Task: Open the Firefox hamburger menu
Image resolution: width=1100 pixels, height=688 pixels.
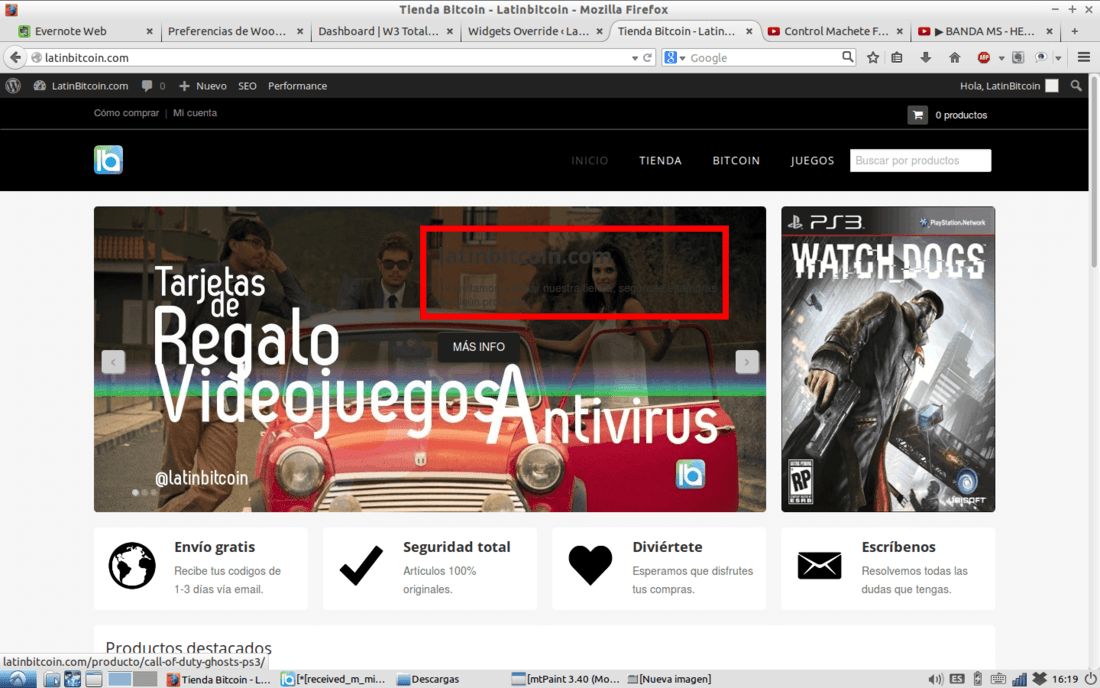Action: (x=1084, y=58)
